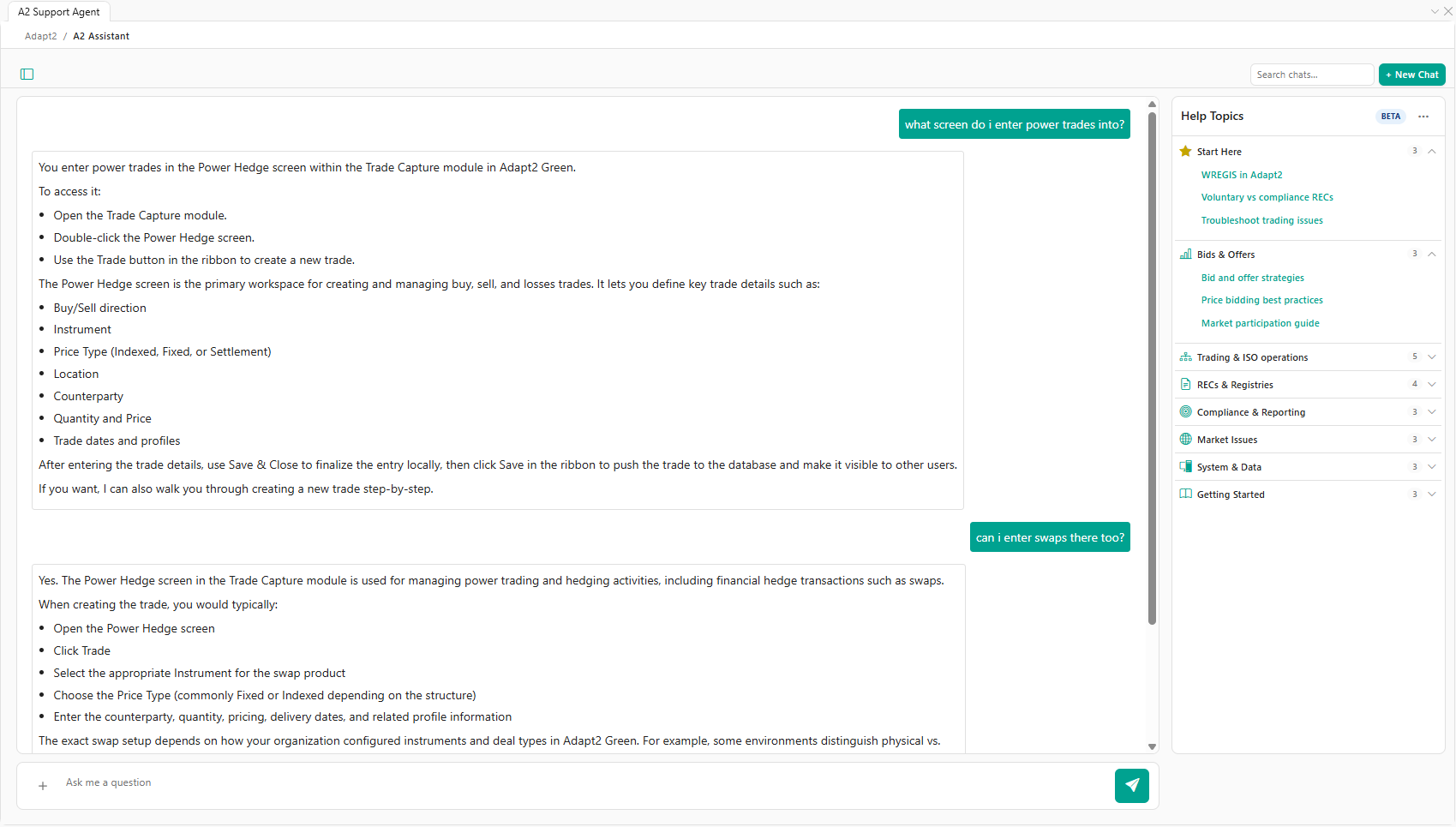Click the chat scroll up arrow
Image resolution: width=1456 pixels, height=827 pixels.
1152,104
